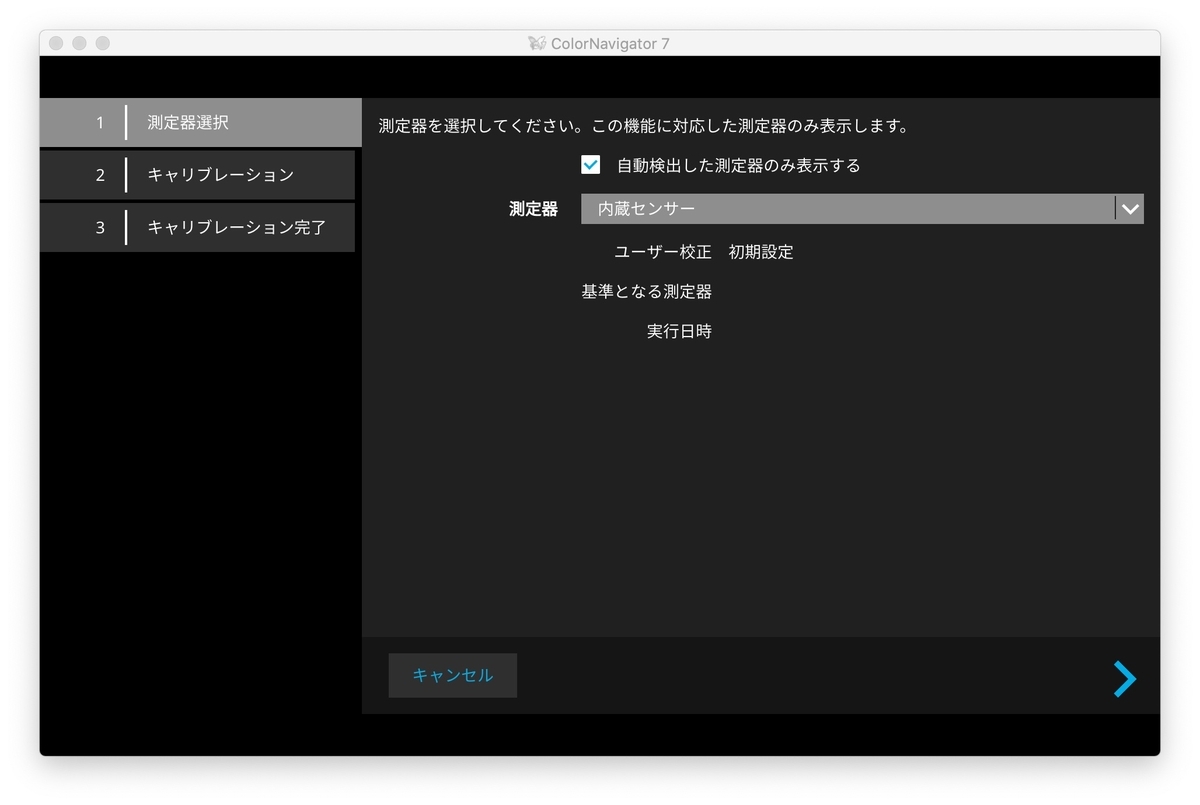Click the window zoom button
This screenshot has height=805, width=1200.
point(102,43)
